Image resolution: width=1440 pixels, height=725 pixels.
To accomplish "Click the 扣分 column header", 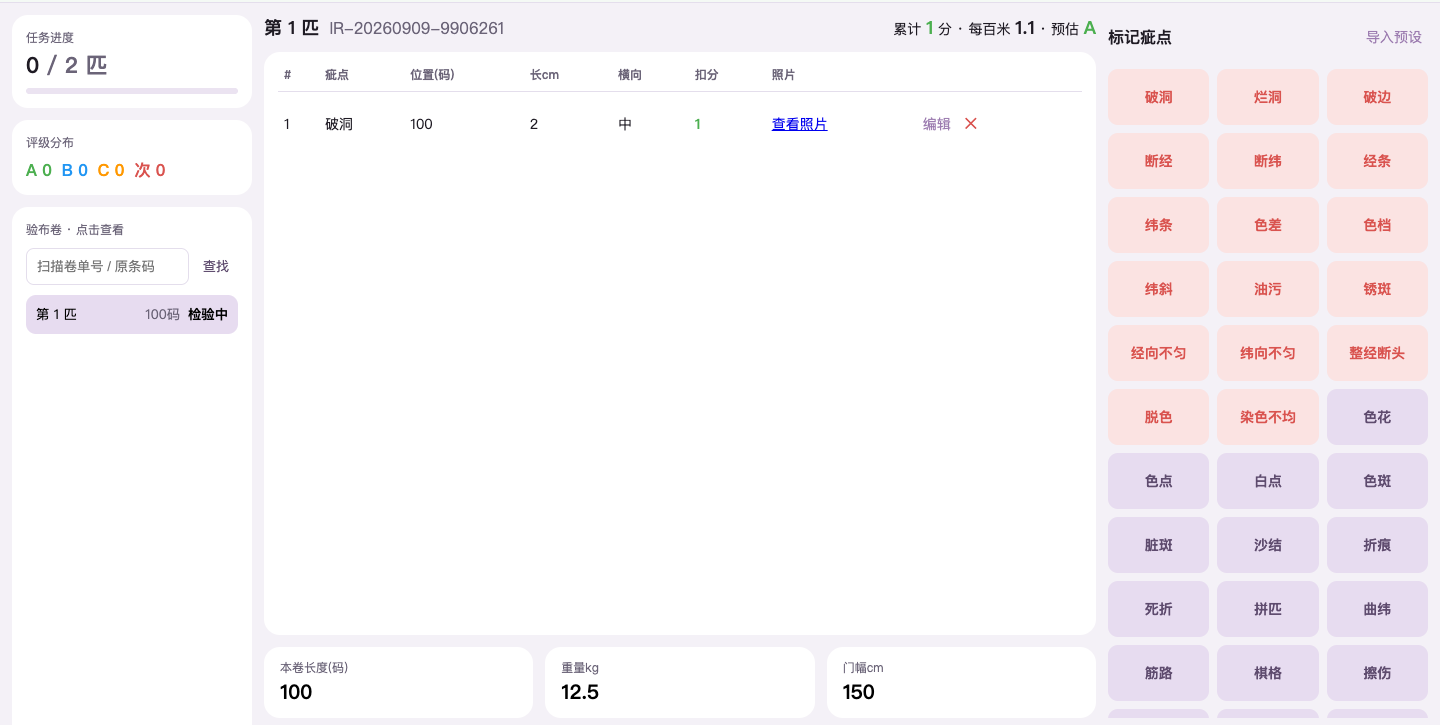I will (707, 75).
